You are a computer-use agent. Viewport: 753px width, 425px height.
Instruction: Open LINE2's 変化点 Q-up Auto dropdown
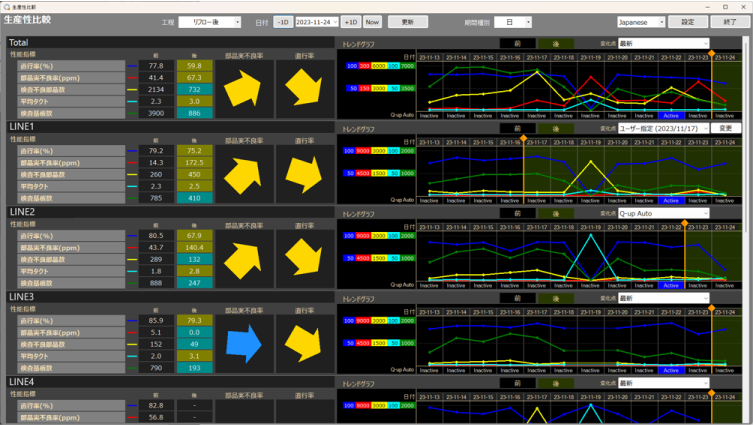point(663,213)
